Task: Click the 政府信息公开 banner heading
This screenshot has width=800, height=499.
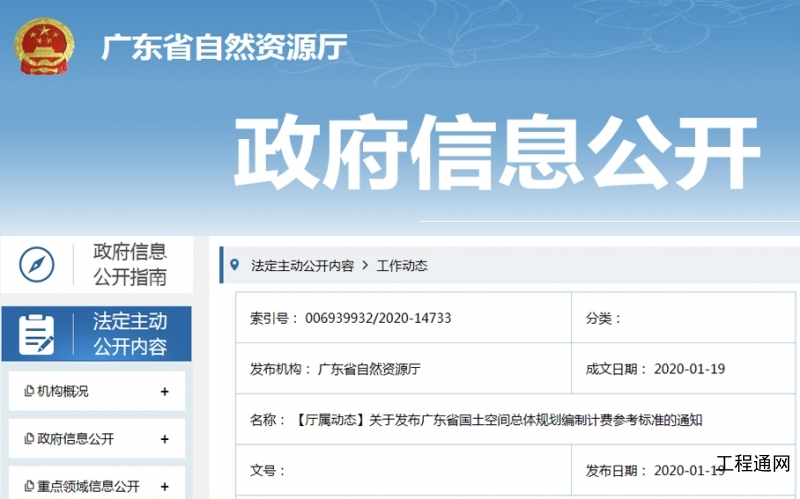Action: 497,152
